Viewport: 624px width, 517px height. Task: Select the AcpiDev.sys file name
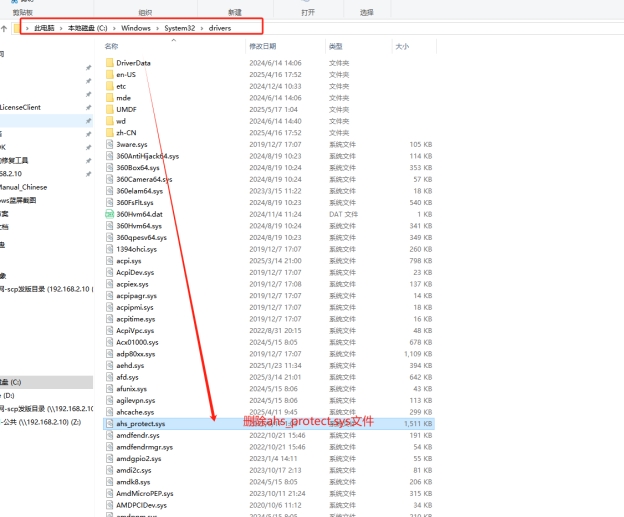click(x=135, y=273)
